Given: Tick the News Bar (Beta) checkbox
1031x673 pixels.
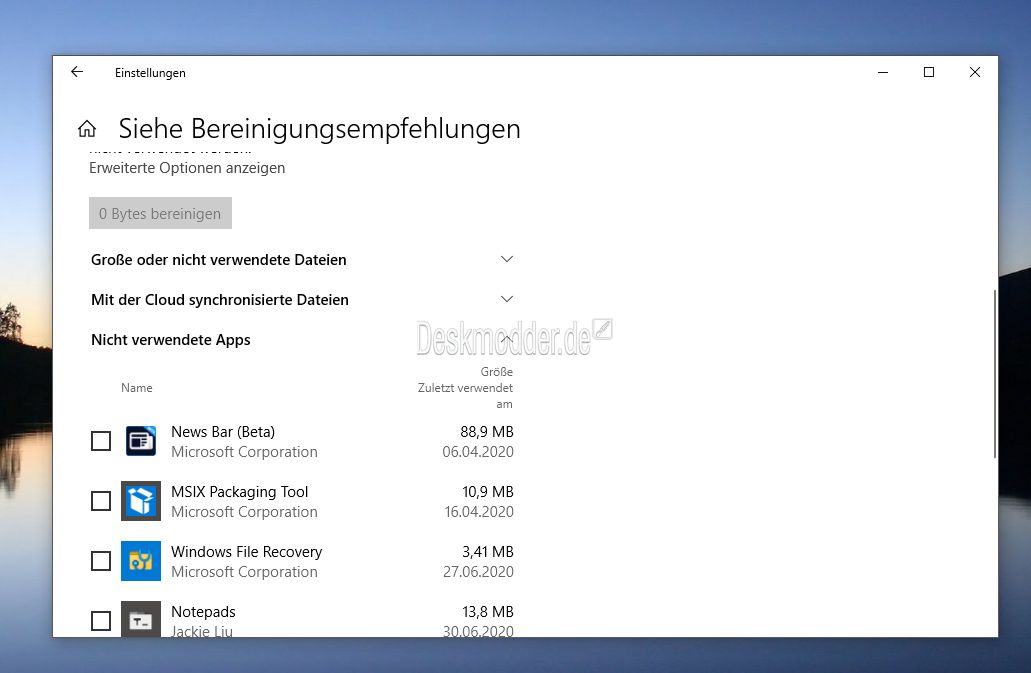Looking at the screenshot, I should pyautogui.click(x=101, y=441).
